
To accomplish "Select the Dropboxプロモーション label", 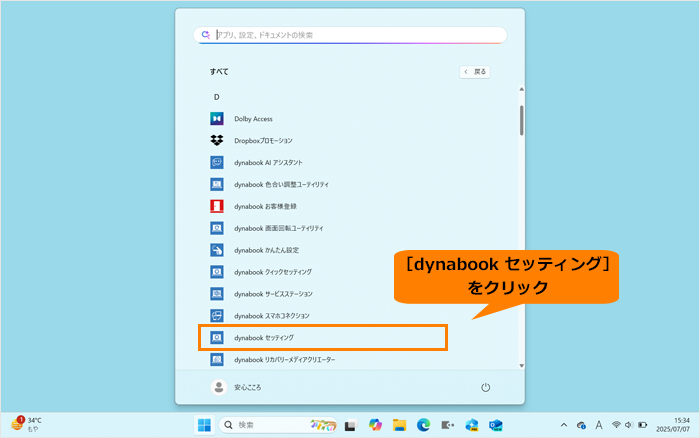I will tap(263, 141).
